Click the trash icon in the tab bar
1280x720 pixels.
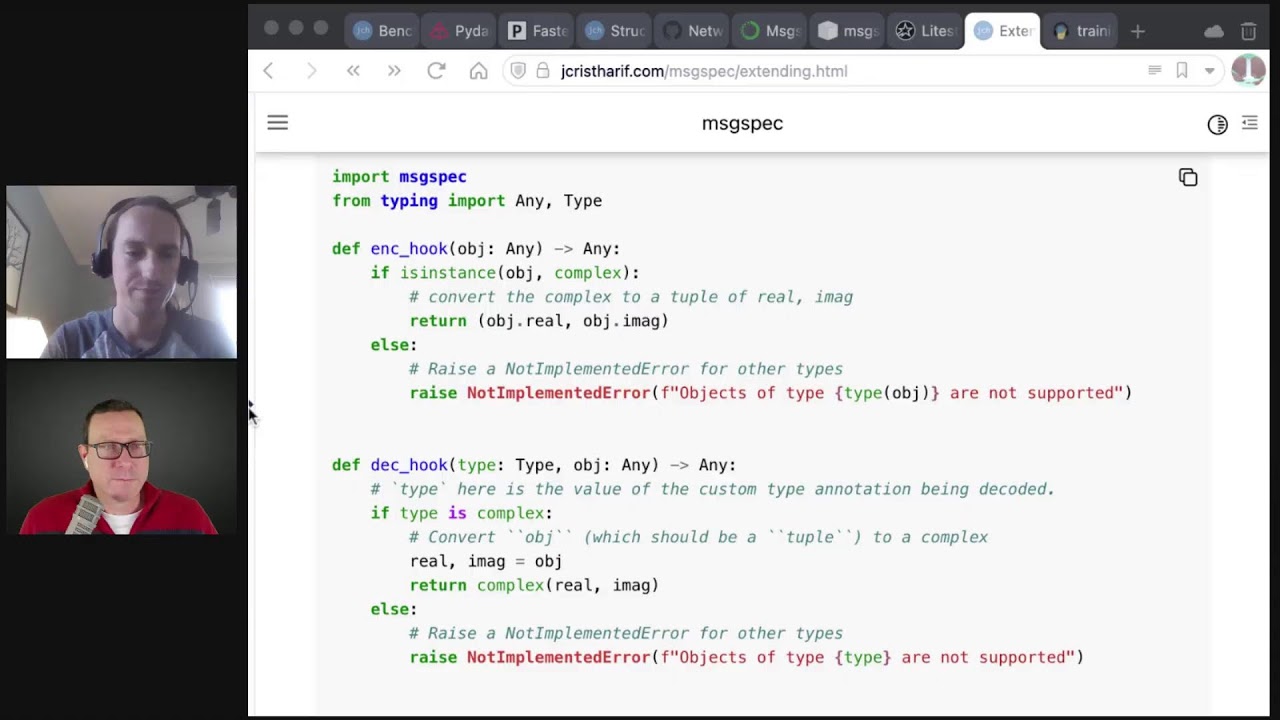(1248, 31)
